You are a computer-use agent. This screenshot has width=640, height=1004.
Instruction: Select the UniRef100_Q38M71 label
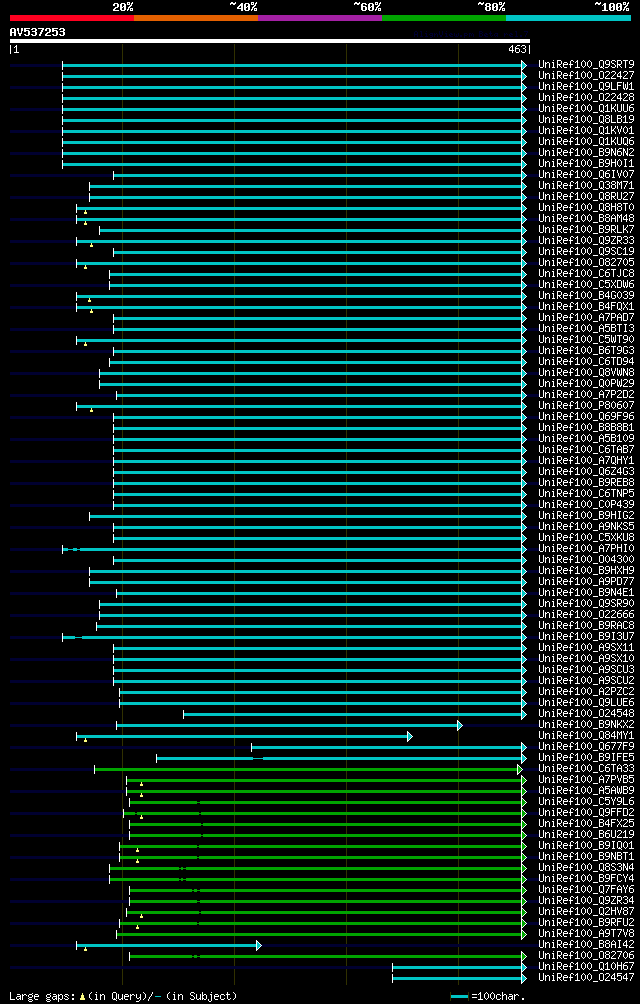coord(586,186)
